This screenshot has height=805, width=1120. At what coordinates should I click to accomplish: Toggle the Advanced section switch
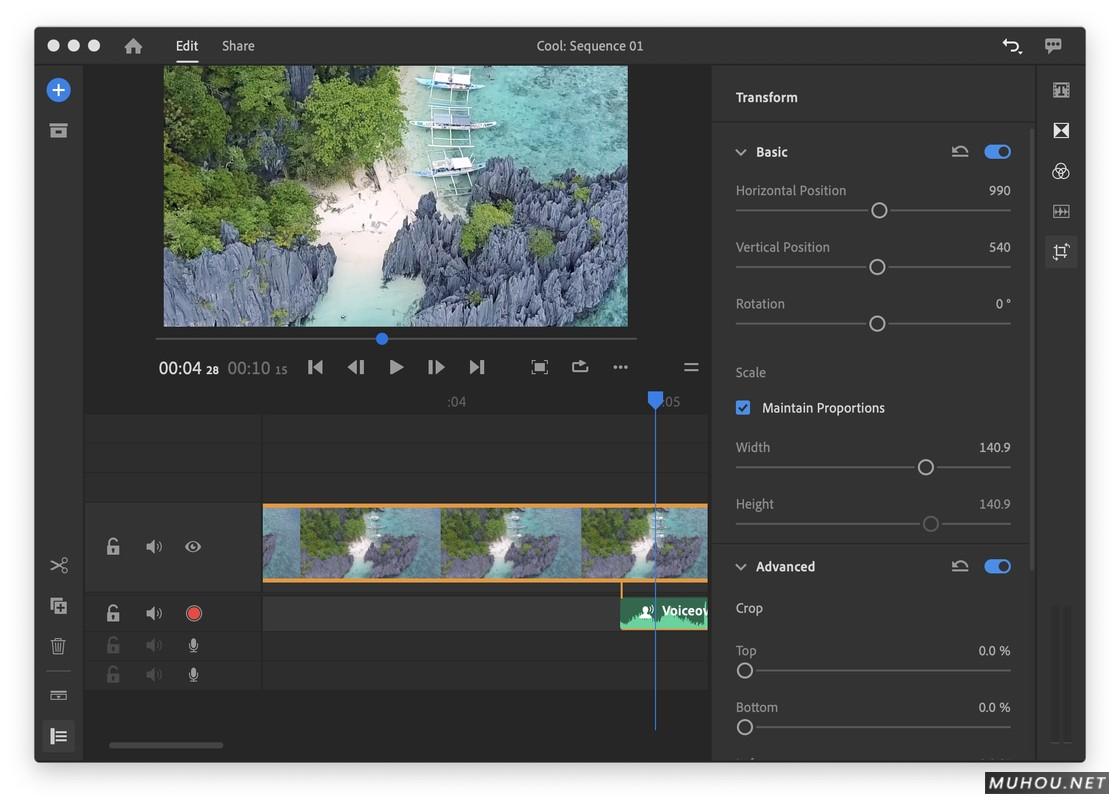pos(997,566)
